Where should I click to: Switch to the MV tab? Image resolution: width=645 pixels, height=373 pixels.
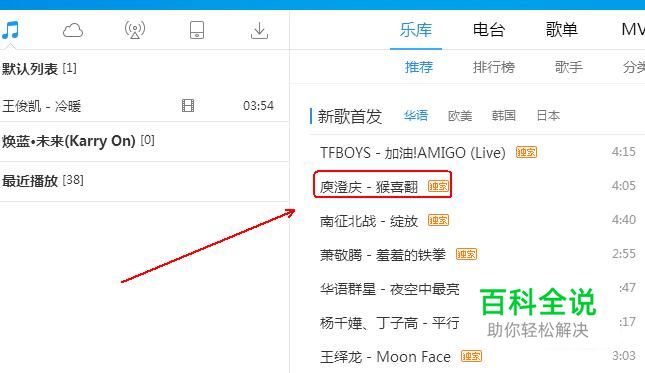point(633,30)
